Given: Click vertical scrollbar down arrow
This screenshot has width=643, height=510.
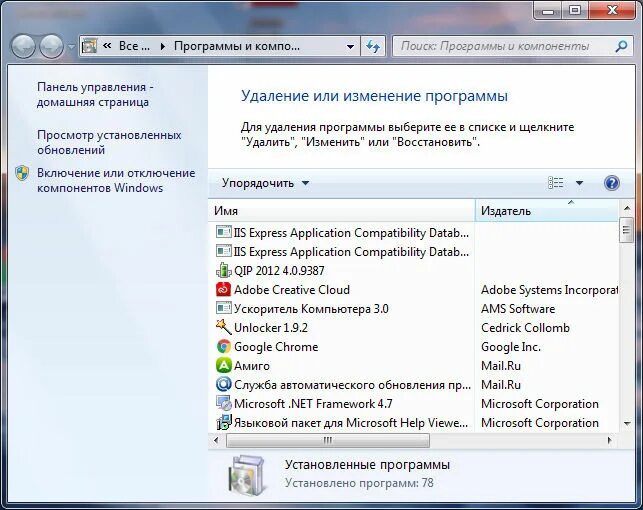Looking at the screenshot, I should click(627, 423).
